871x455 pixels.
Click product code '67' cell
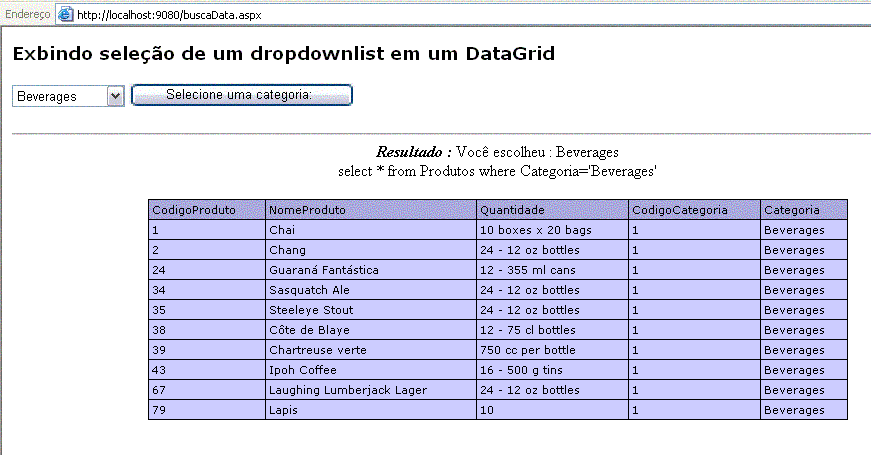pyautogui.click(x=207, y=390)
